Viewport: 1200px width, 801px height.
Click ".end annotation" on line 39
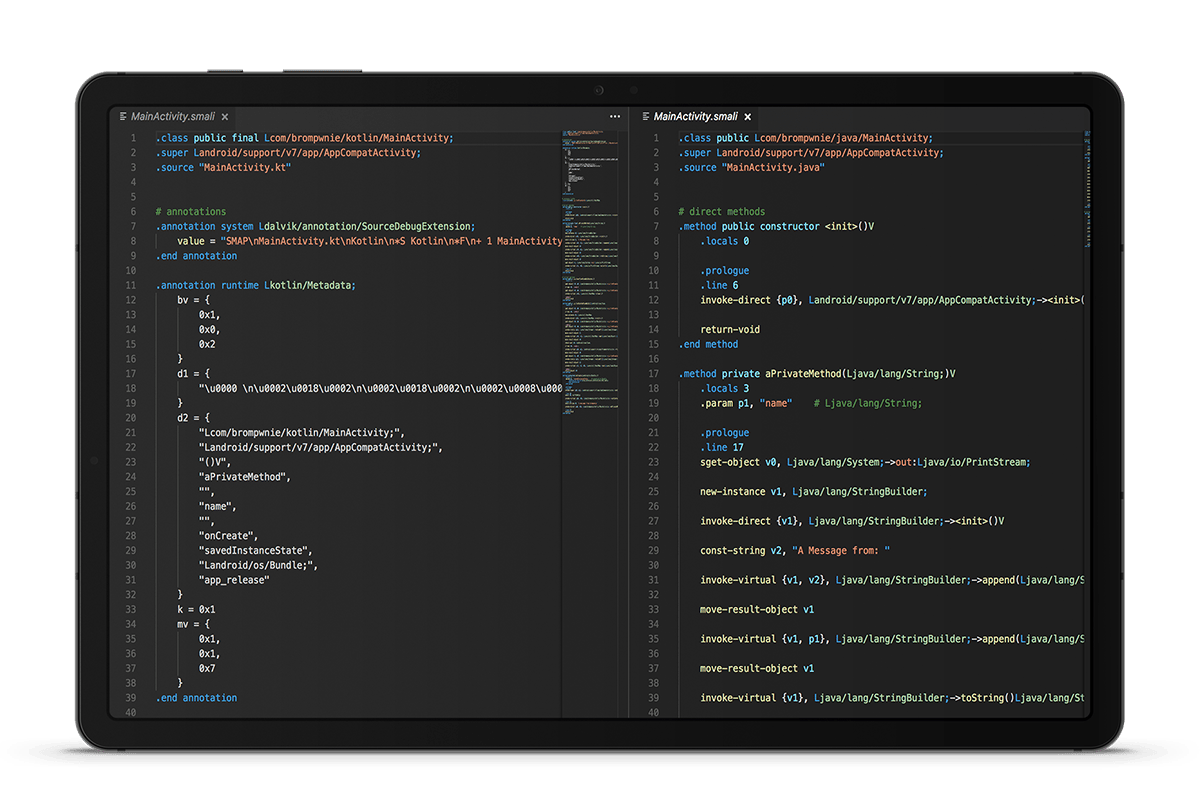pyautogui.click(x=196, y=698)
